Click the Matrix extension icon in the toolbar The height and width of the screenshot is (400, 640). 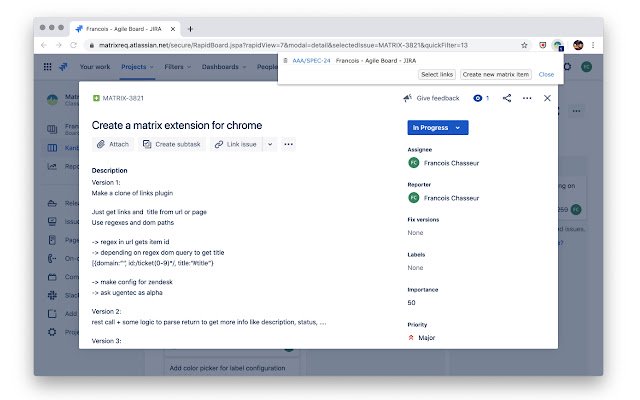558,45
